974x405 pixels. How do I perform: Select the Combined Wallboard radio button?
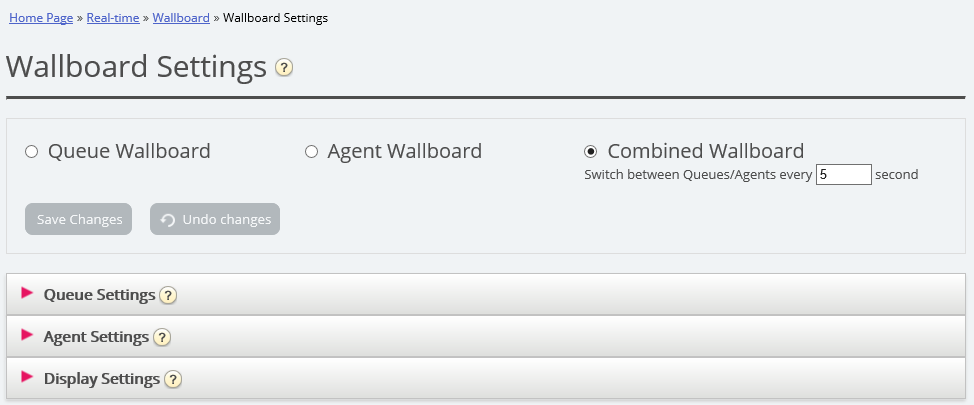(x=591, y=152)
